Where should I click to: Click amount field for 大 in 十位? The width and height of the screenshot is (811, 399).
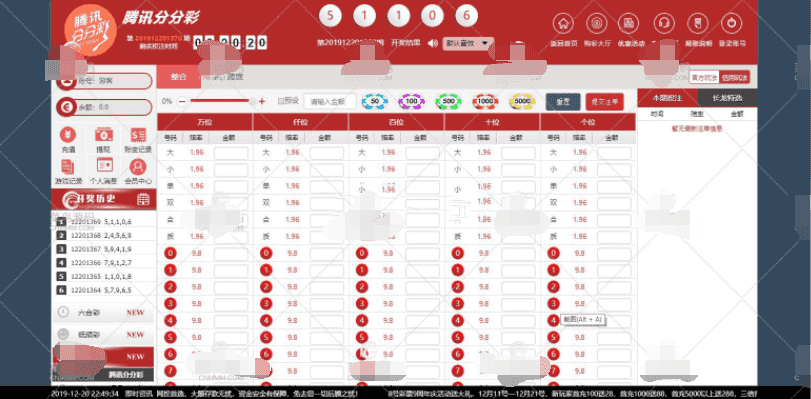[x=518, y=153]
